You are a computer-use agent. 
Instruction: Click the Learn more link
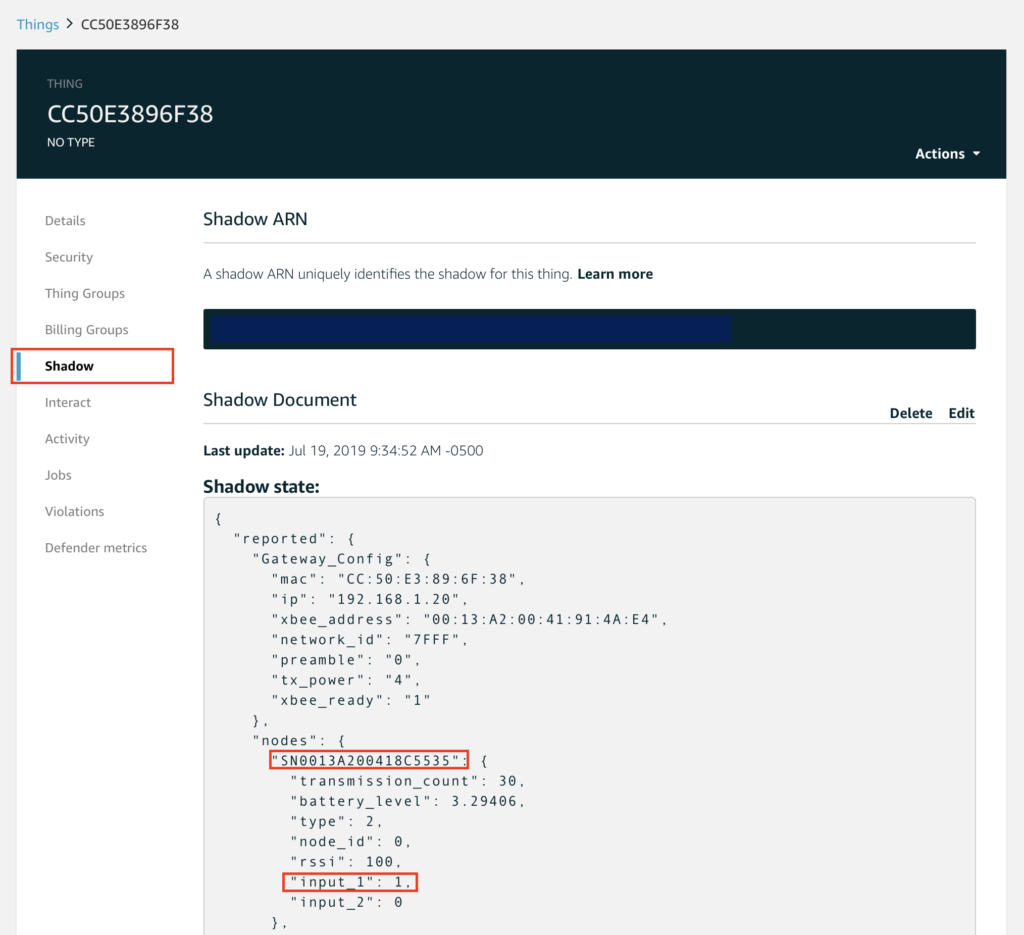tap(615, 274)
